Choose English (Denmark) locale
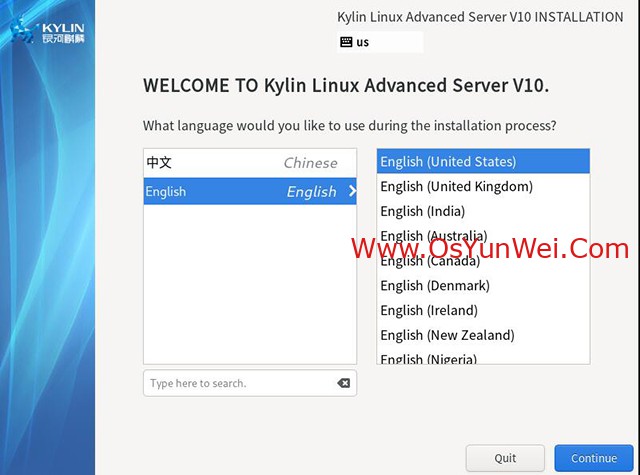This screenshot has height=475, width=640. [483, 285]
